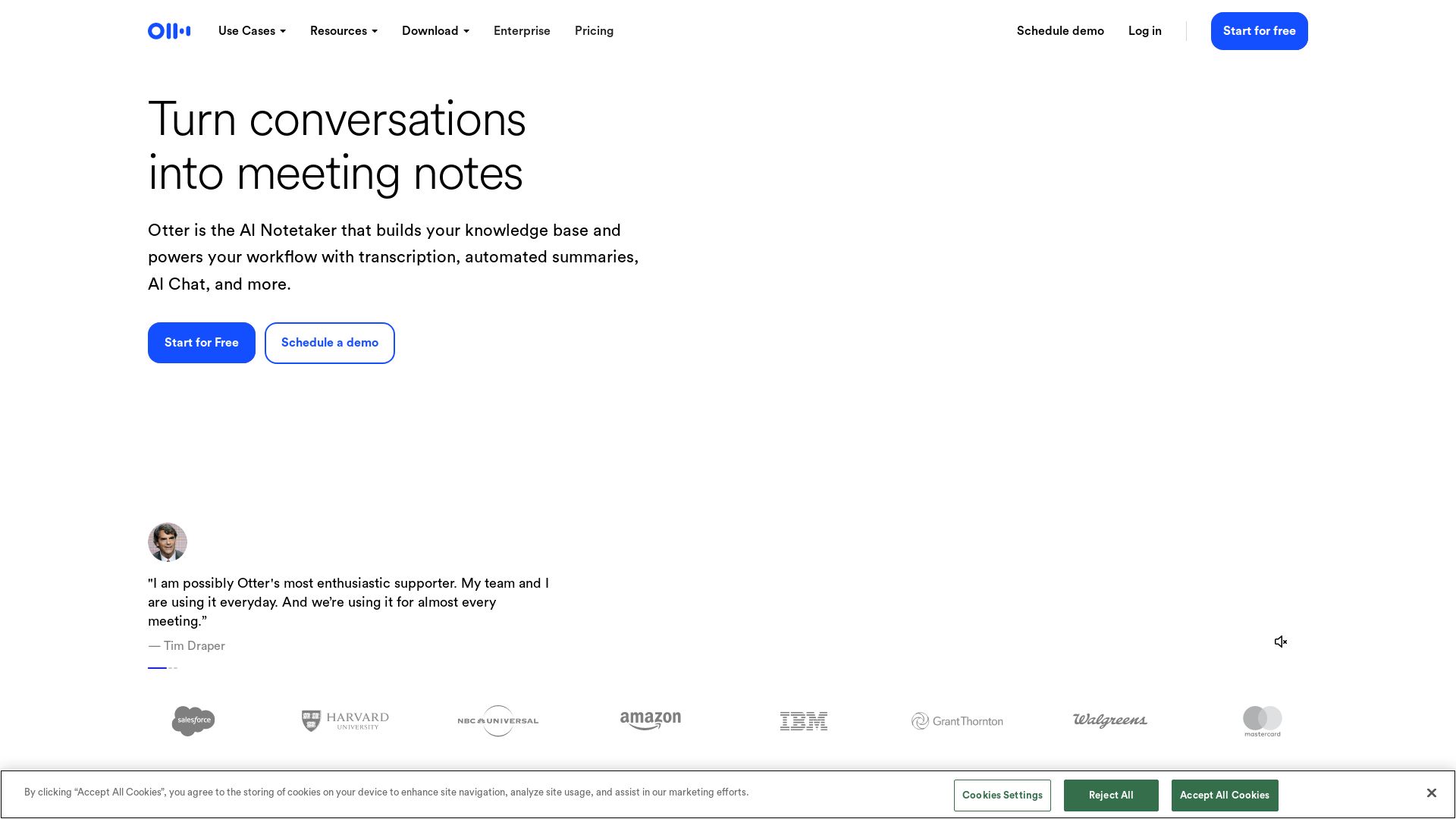Open the Resources dropdown menu

pos(344,31)
